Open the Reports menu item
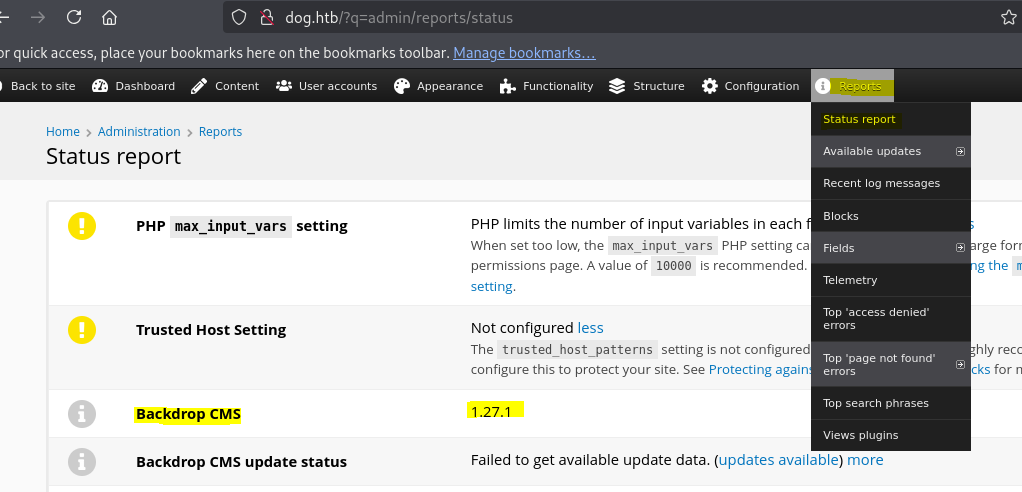 click(853, 86)
